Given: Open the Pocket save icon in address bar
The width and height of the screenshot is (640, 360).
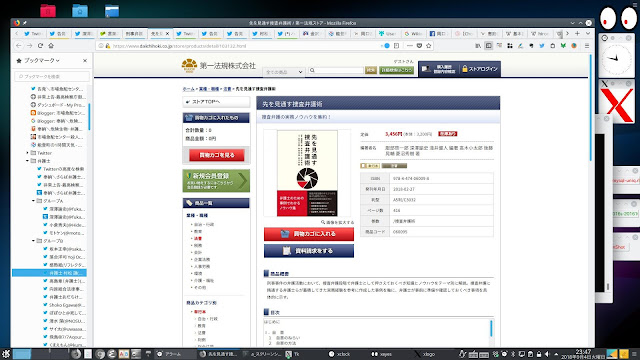Looking at the screenshot, I should pyautogui.click(x=419, y=46).
